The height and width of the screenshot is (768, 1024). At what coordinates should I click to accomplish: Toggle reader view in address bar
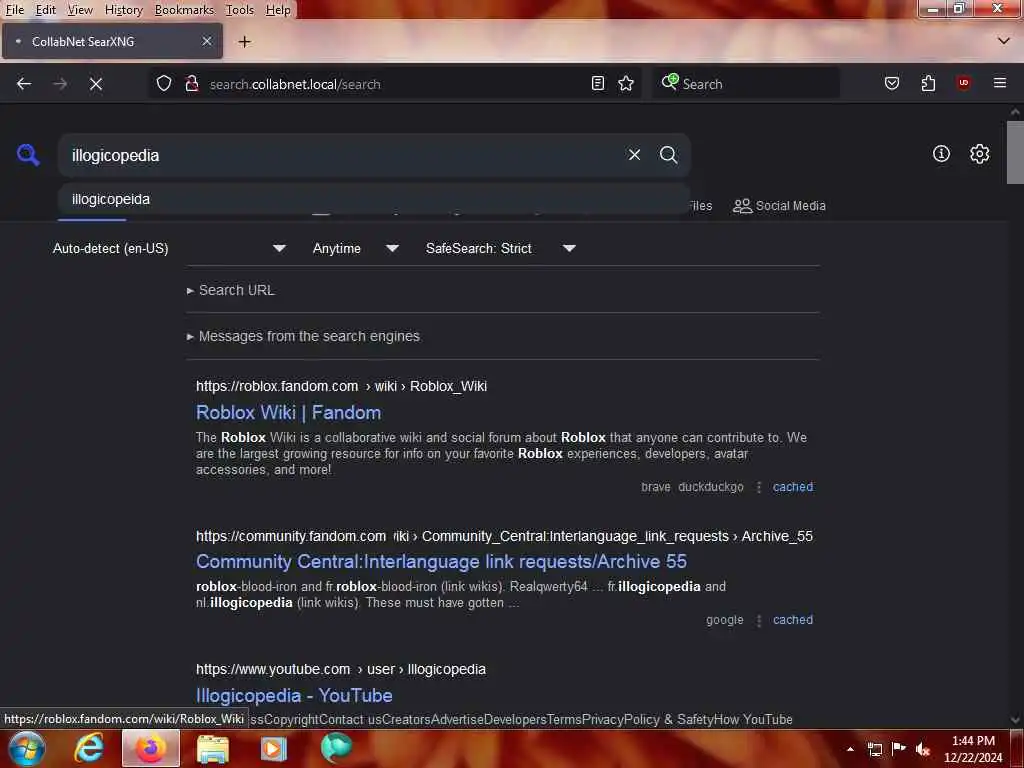[x=598, y=84]
